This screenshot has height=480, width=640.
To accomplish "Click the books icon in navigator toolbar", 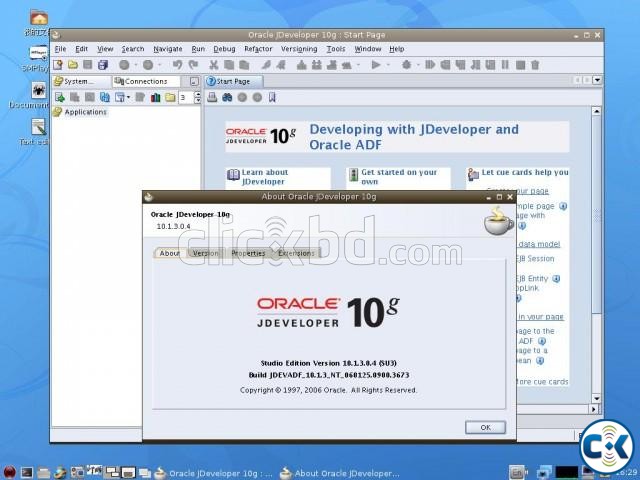I will 156,97.
